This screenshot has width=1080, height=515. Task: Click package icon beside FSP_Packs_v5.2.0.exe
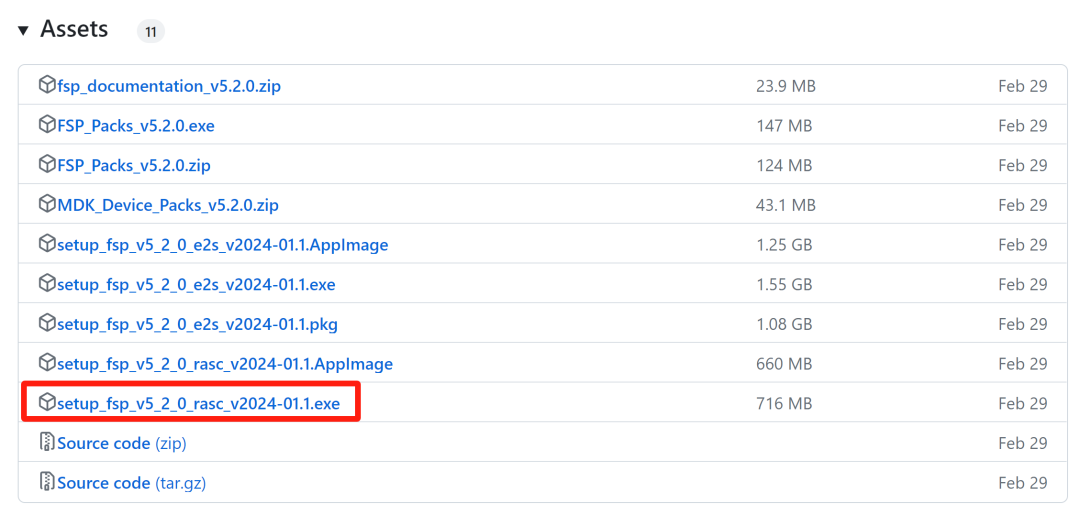(x=47, y=125)
